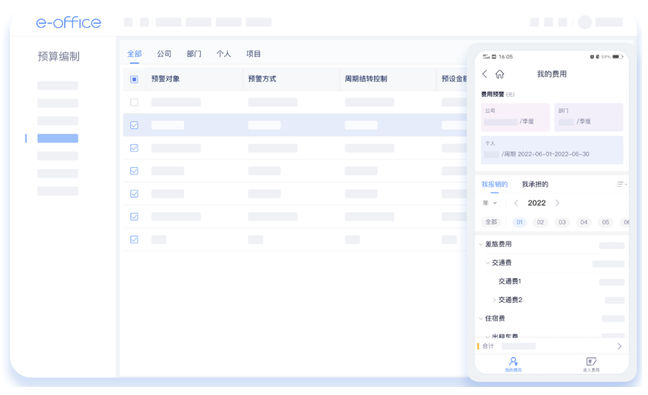The width and height of the screenshot is (648, 395).
Task: Select month 03 chip
Action: 562,222
